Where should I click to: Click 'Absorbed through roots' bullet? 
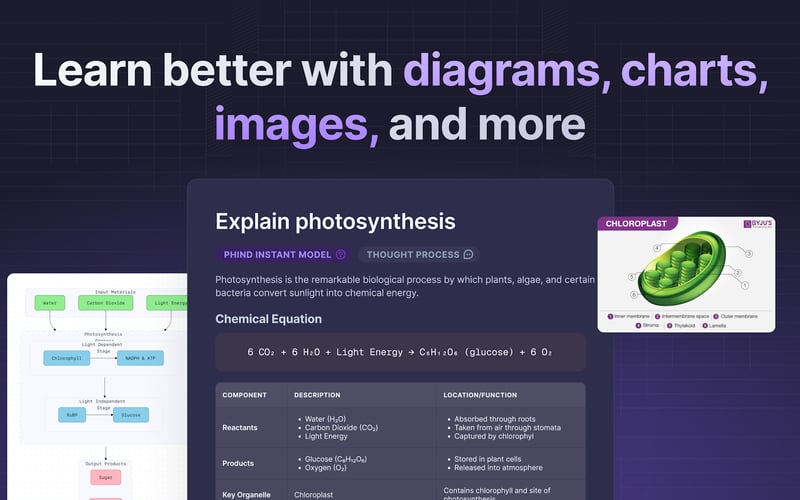[495, 419]
